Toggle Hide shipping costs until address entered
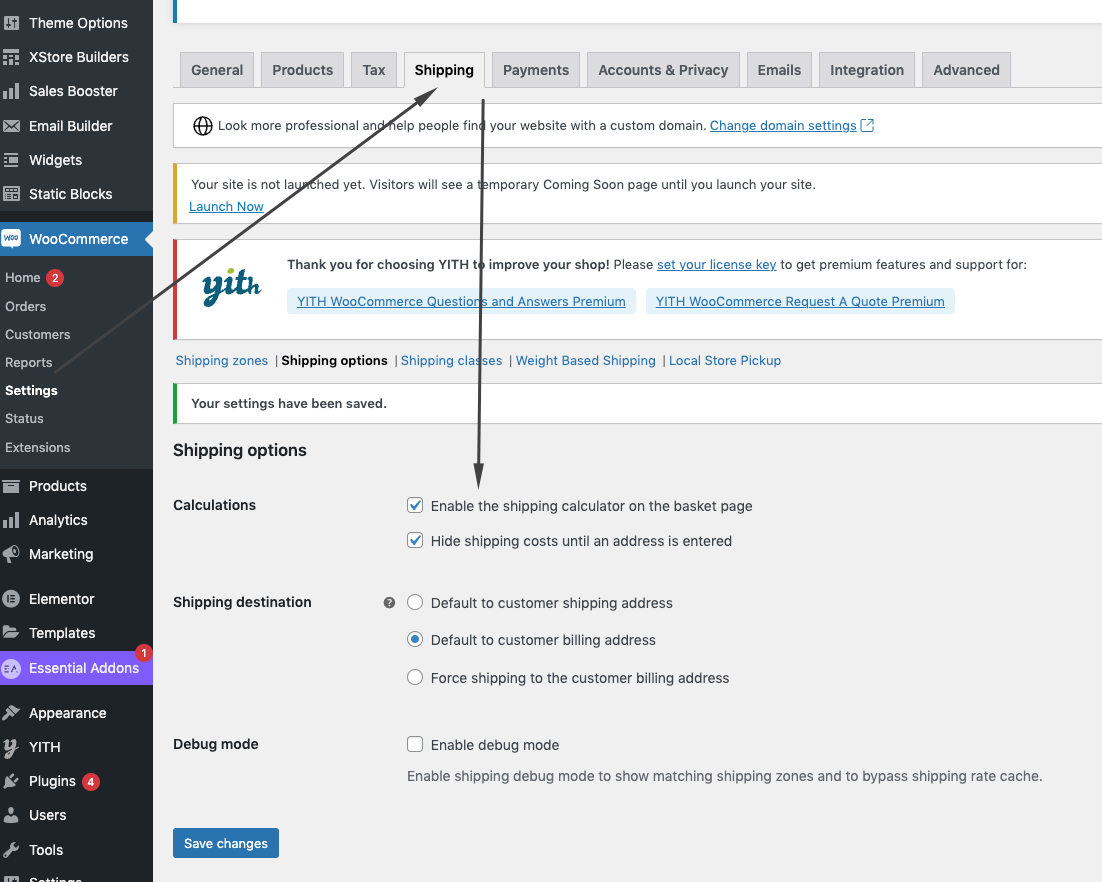The width and height of the screenshot is (1102, 882). pyautogui.click(x=415, y=540)
